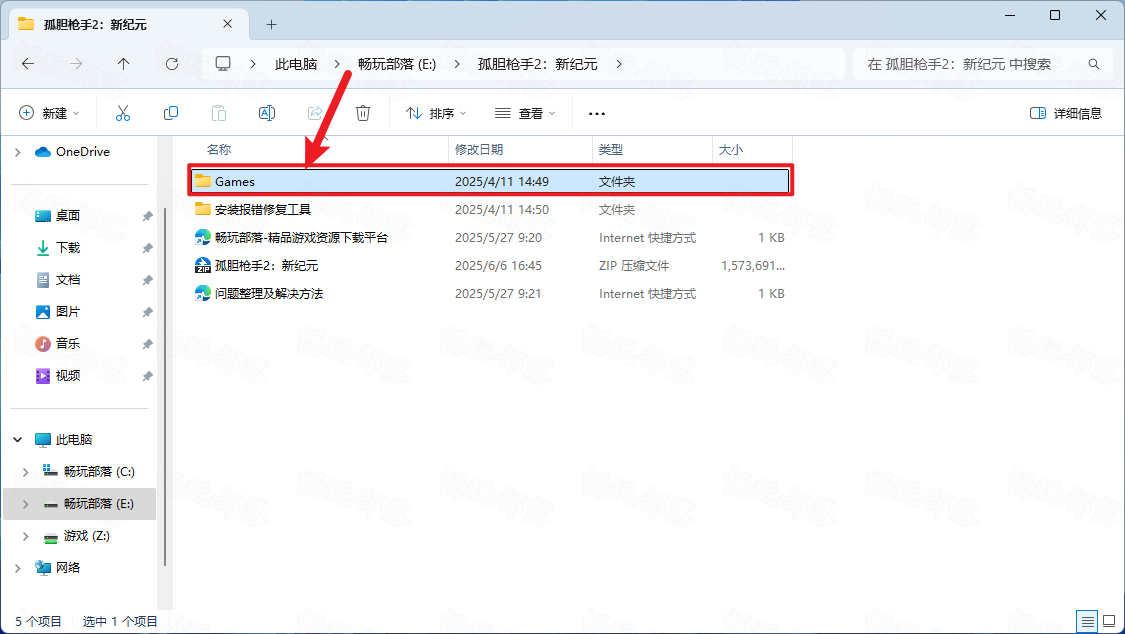Click the Games folder icon
This screenshot has height=634, width=1125.
(x=203, y=181)
